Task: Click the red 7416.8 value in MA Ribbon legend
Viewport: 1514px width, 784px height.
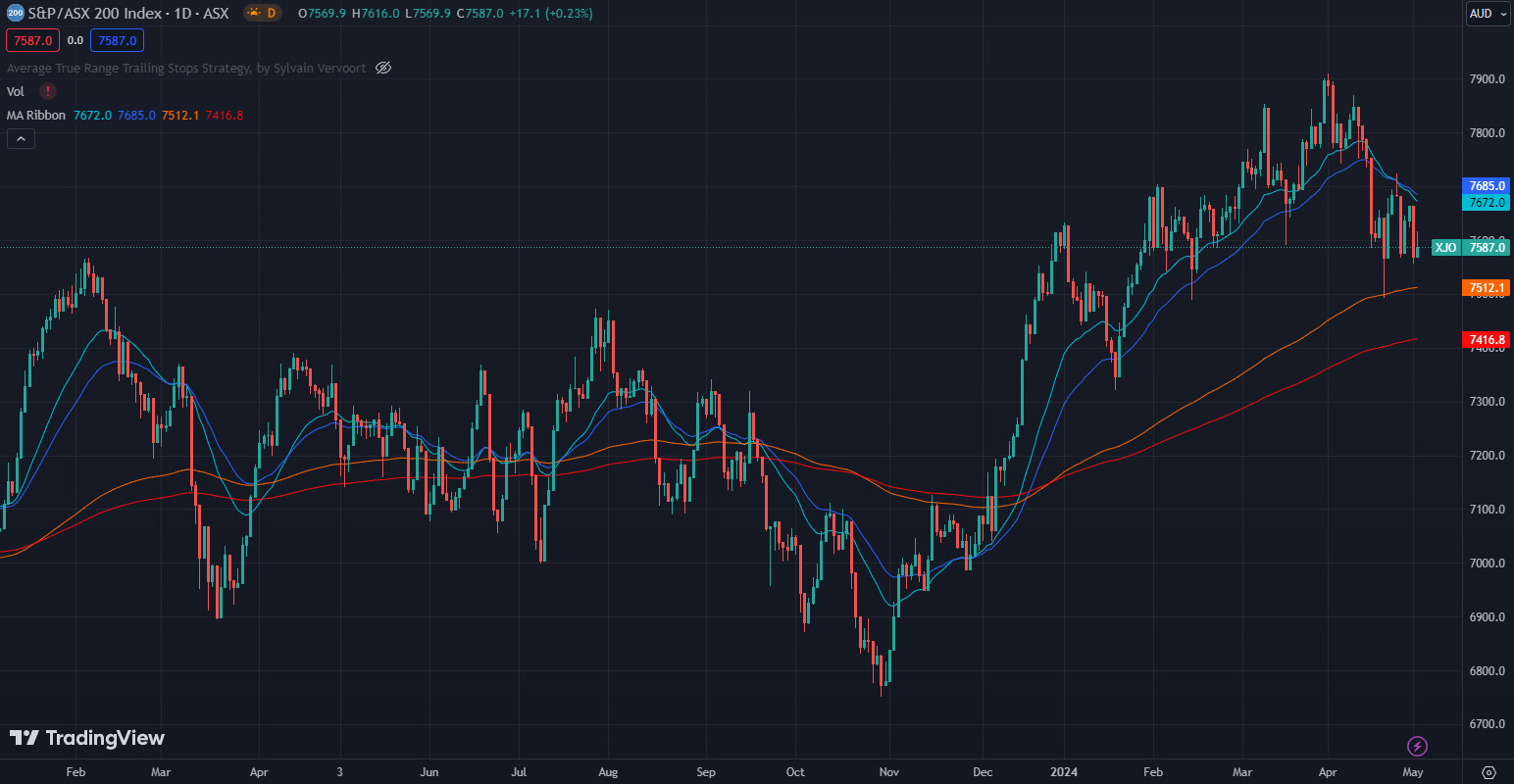Action: pos(225,115)
